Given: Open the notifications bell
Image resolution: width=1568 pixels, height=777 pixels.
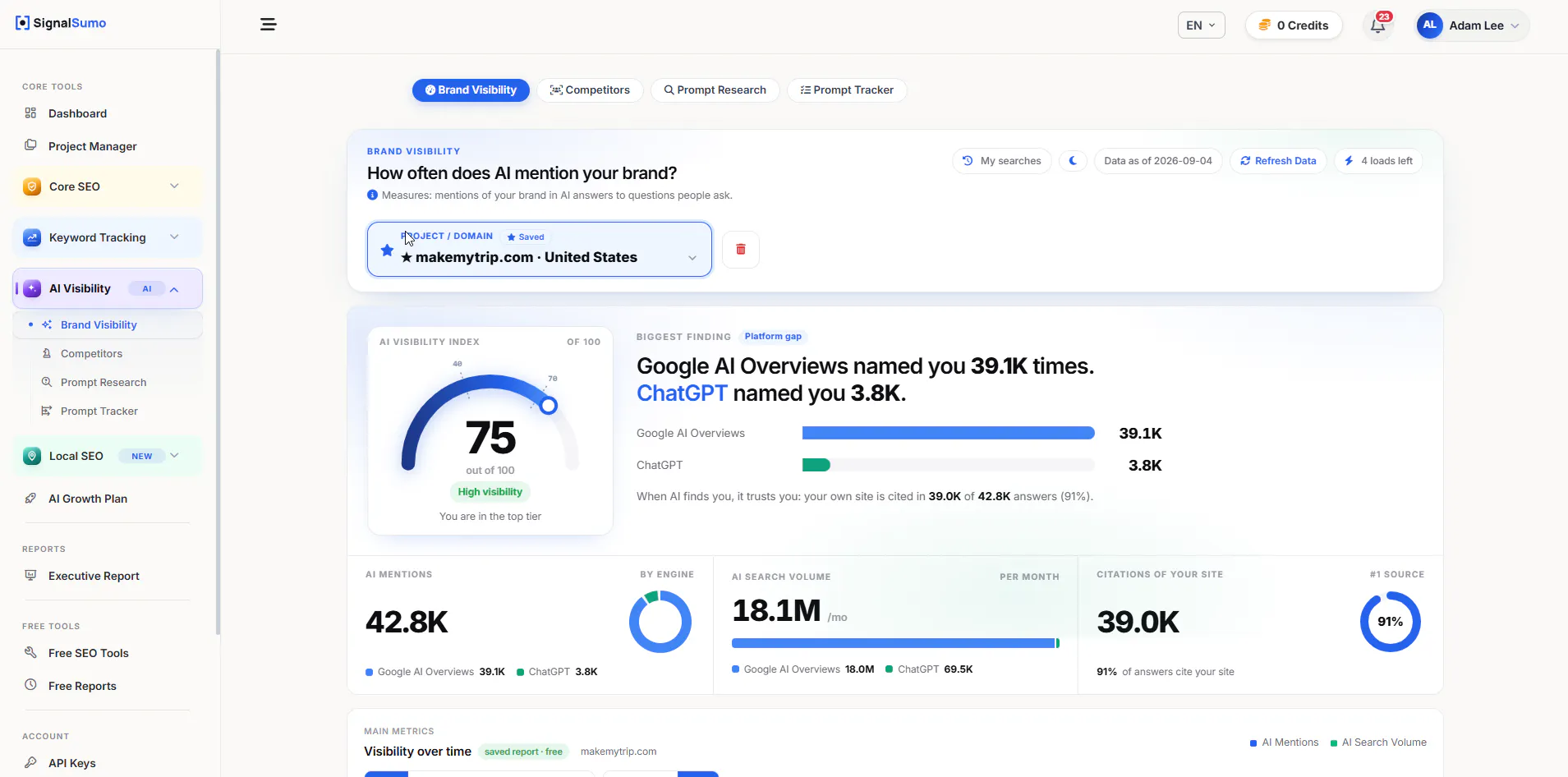Looking at the screenshot, I should 1378,25.
